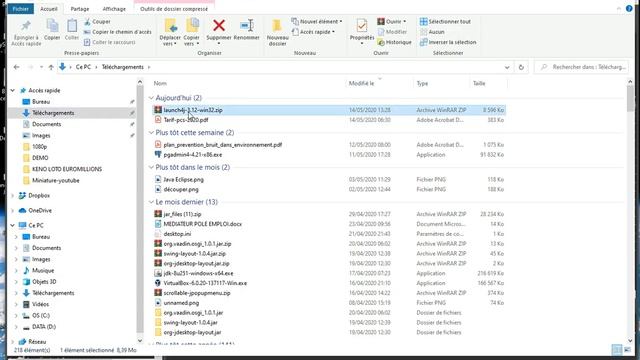
Task: Open Déplacer vers dropdown
Action: tap(170, 40)
